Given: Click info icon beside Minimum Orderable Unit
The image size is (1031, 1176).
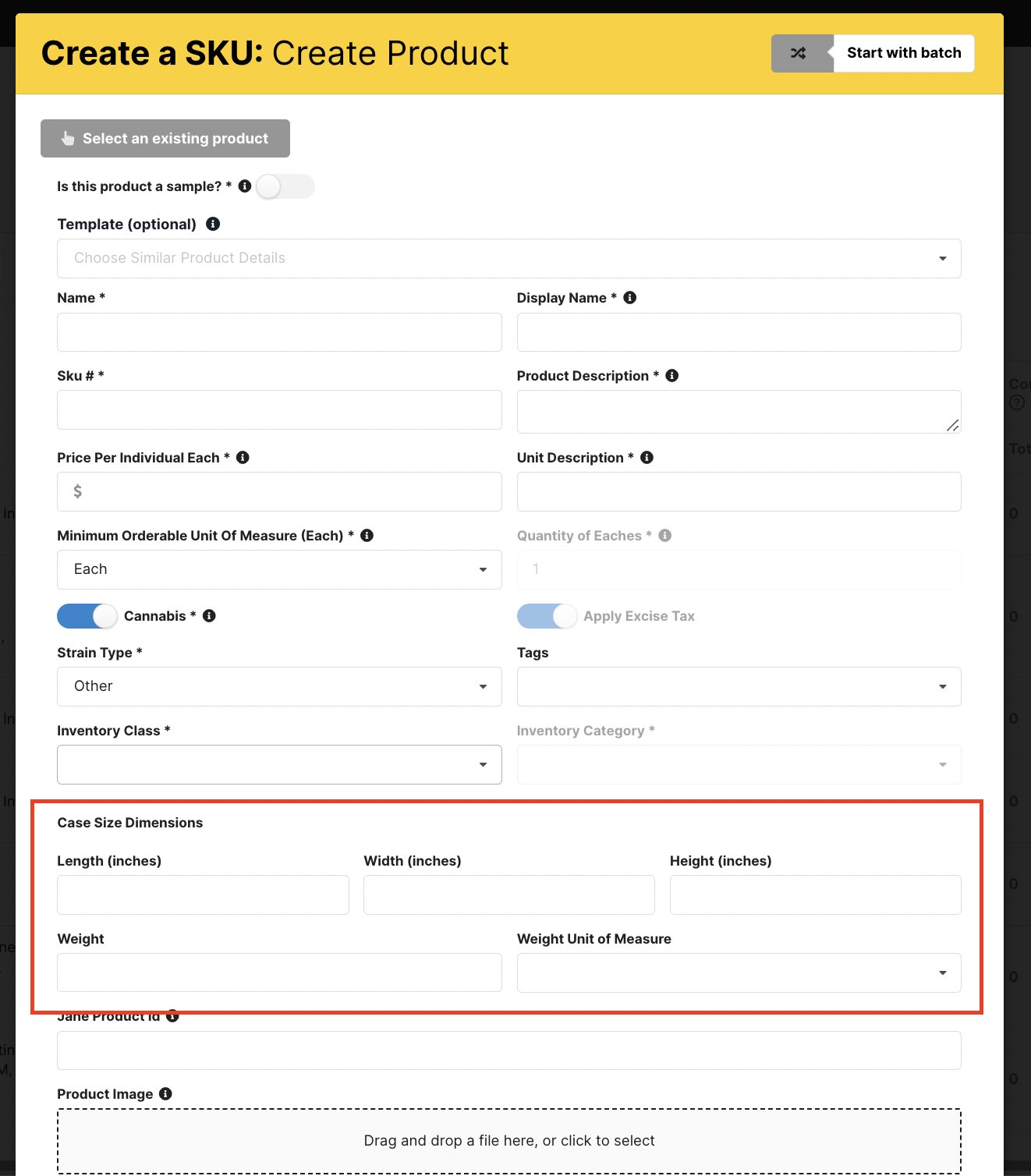Looking at the screenshot, I should click(367, 536).
